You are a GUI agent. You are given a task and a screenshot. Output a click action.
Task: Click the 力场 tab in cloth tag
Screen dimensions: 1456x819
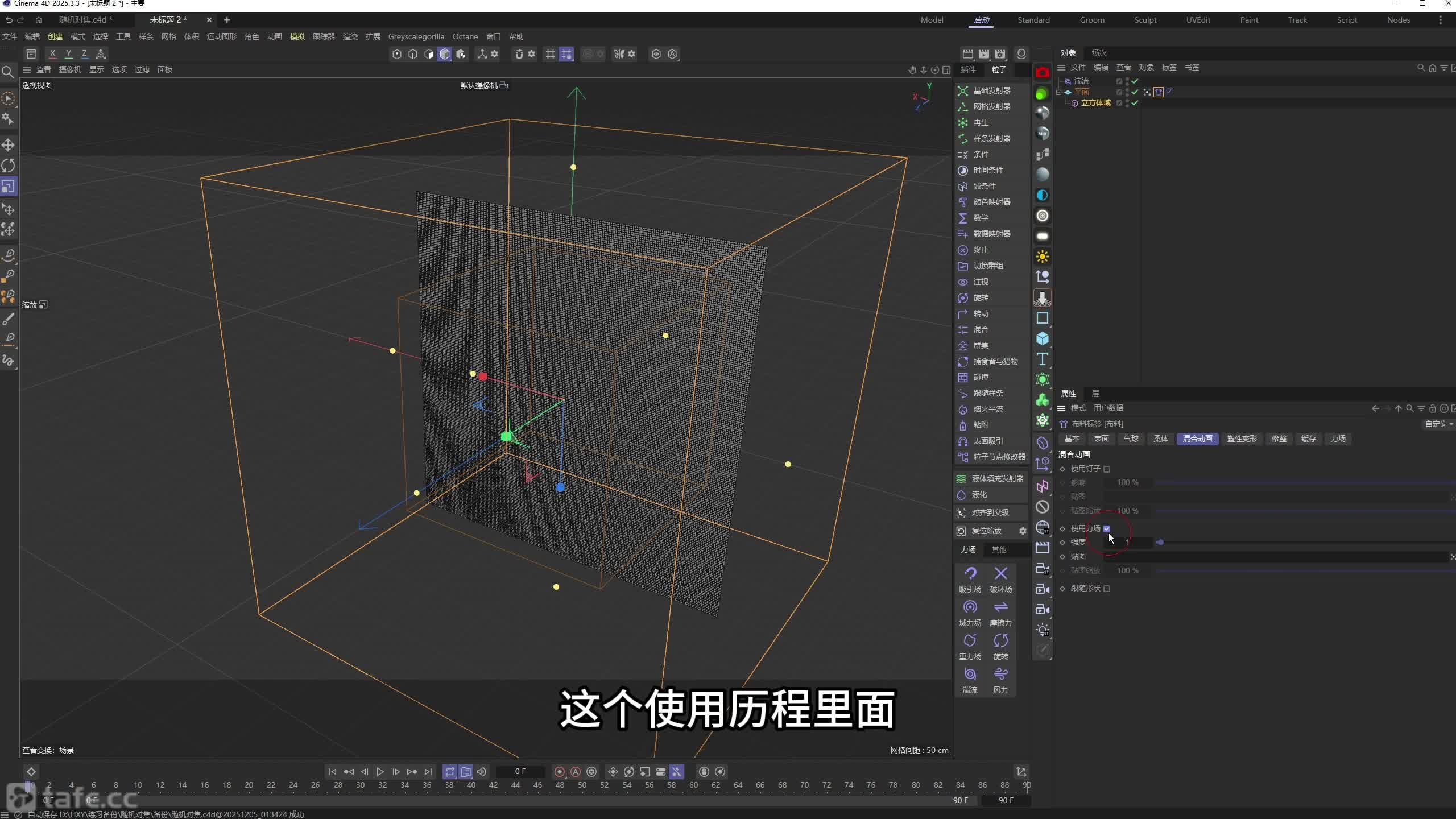click(1338, 439)
